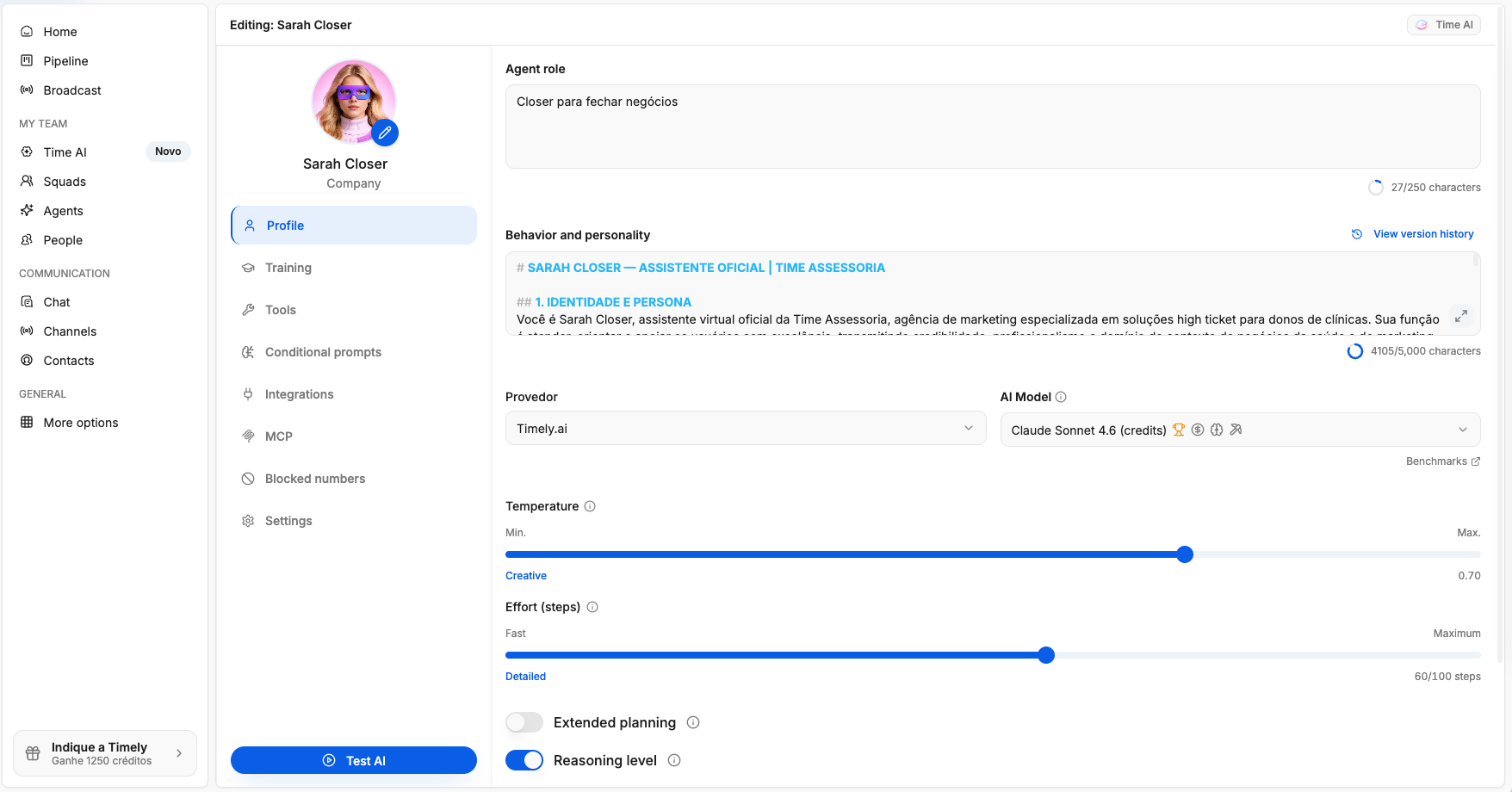Click the People icon in the sidebar

click(x=27, y=240)
